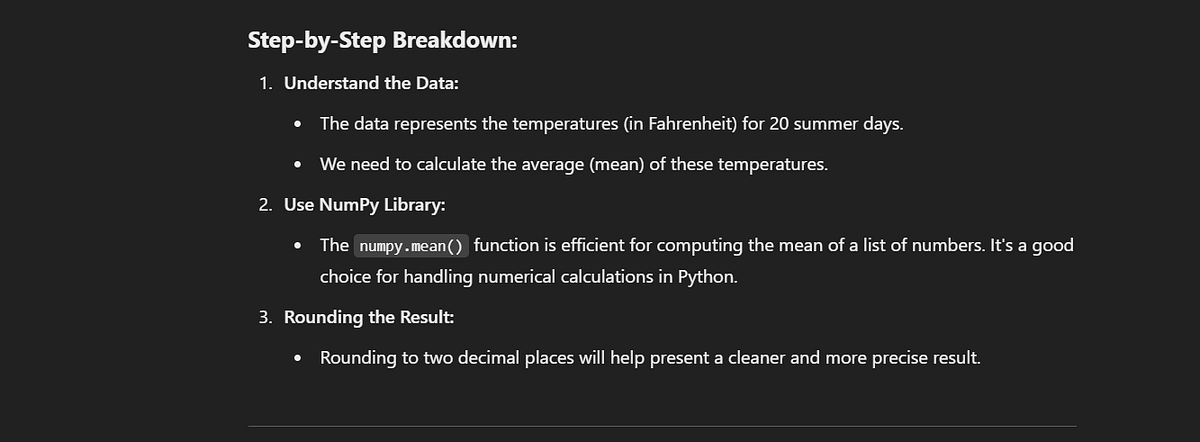Click the Use NumPy Library list title

point(365,205)
